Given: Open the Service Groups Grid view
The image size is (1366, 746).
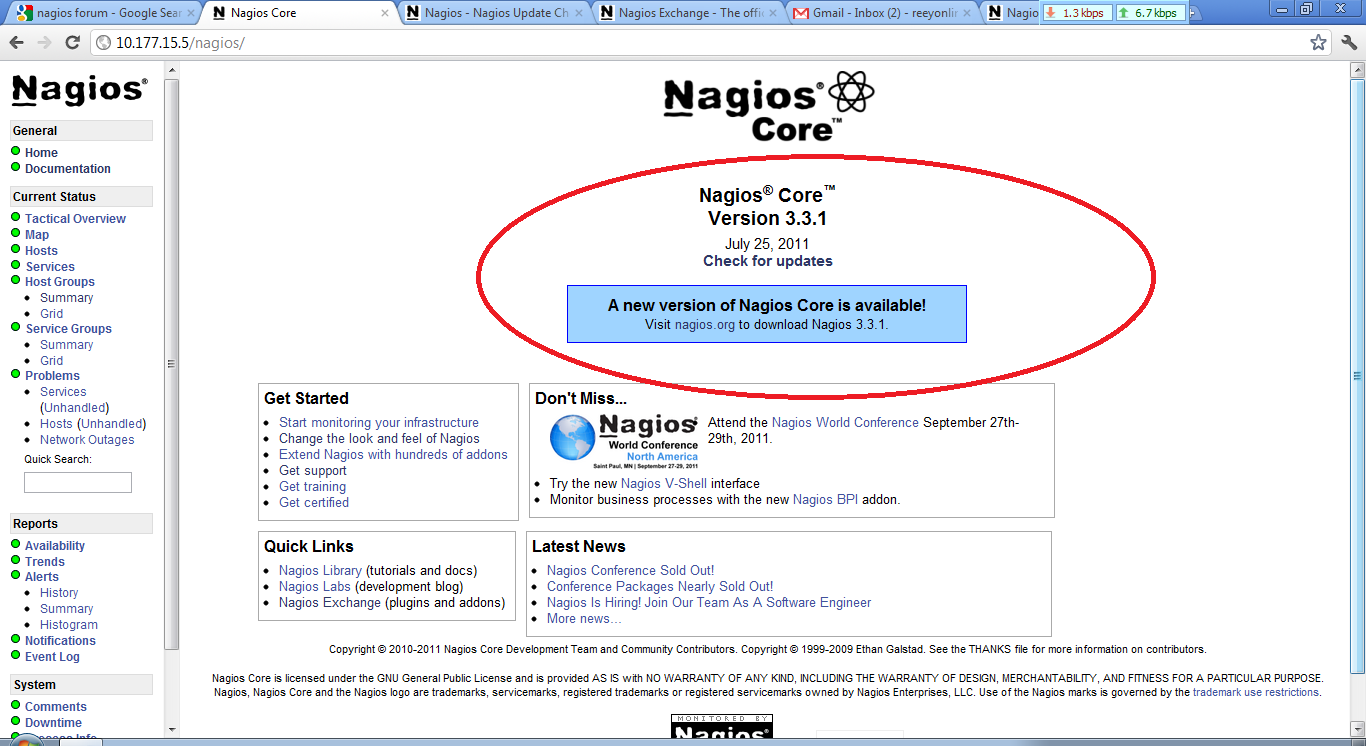Looking at the screenshot, I should (x=51, y=361).
